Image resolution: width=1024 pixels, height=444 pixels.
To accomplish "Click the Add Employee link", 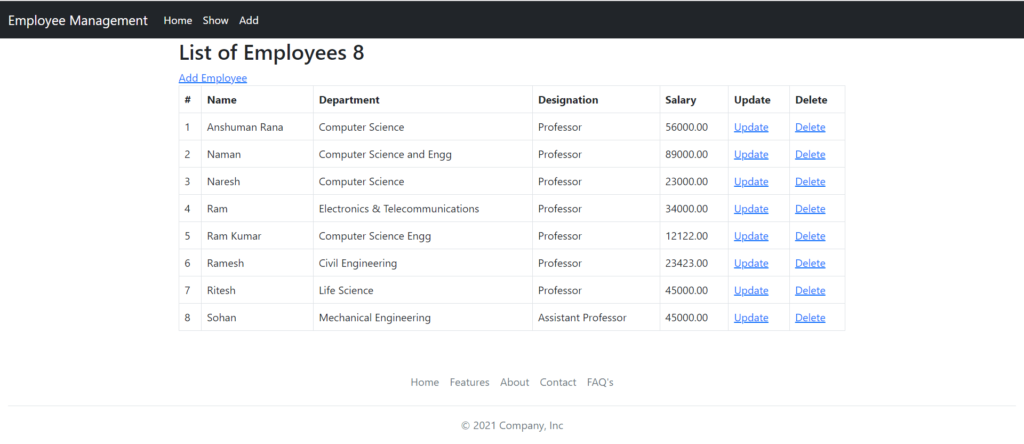I will 213,78.
